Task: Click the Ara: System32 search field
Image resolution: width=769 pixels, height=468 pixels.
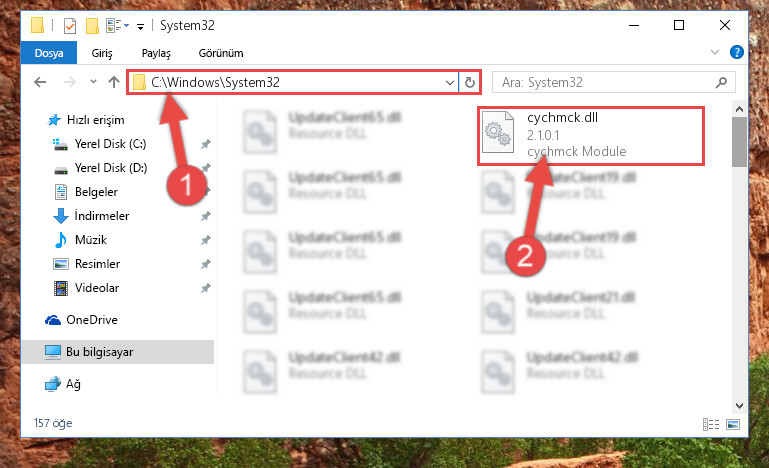Action: pyautogui.click(x=605, y=82)
